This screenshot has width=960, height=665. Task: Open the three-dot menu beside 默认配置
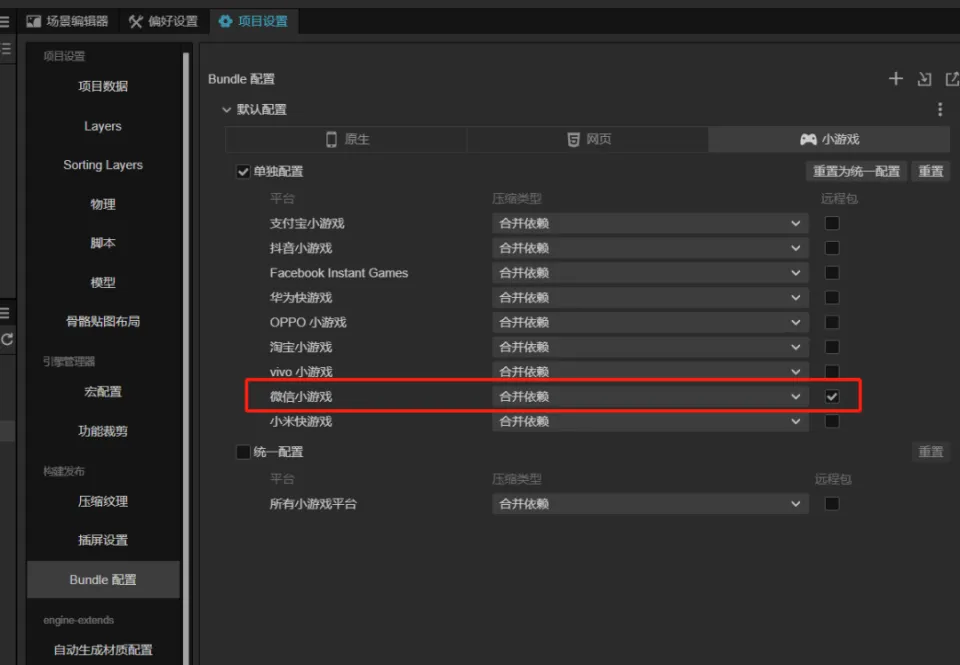click(x=939, y=109)
